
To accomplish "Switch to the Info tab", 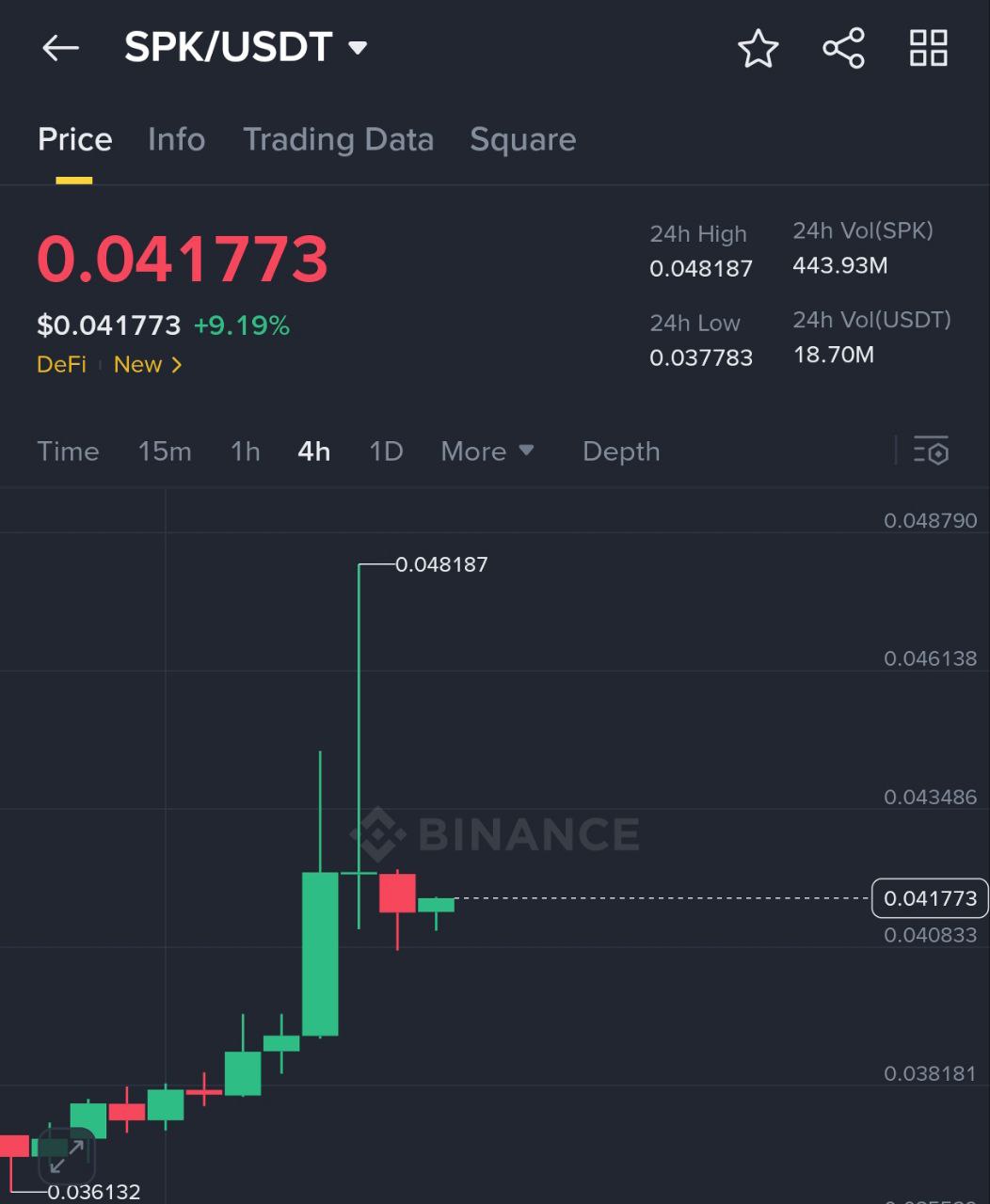I will (176, 140).
